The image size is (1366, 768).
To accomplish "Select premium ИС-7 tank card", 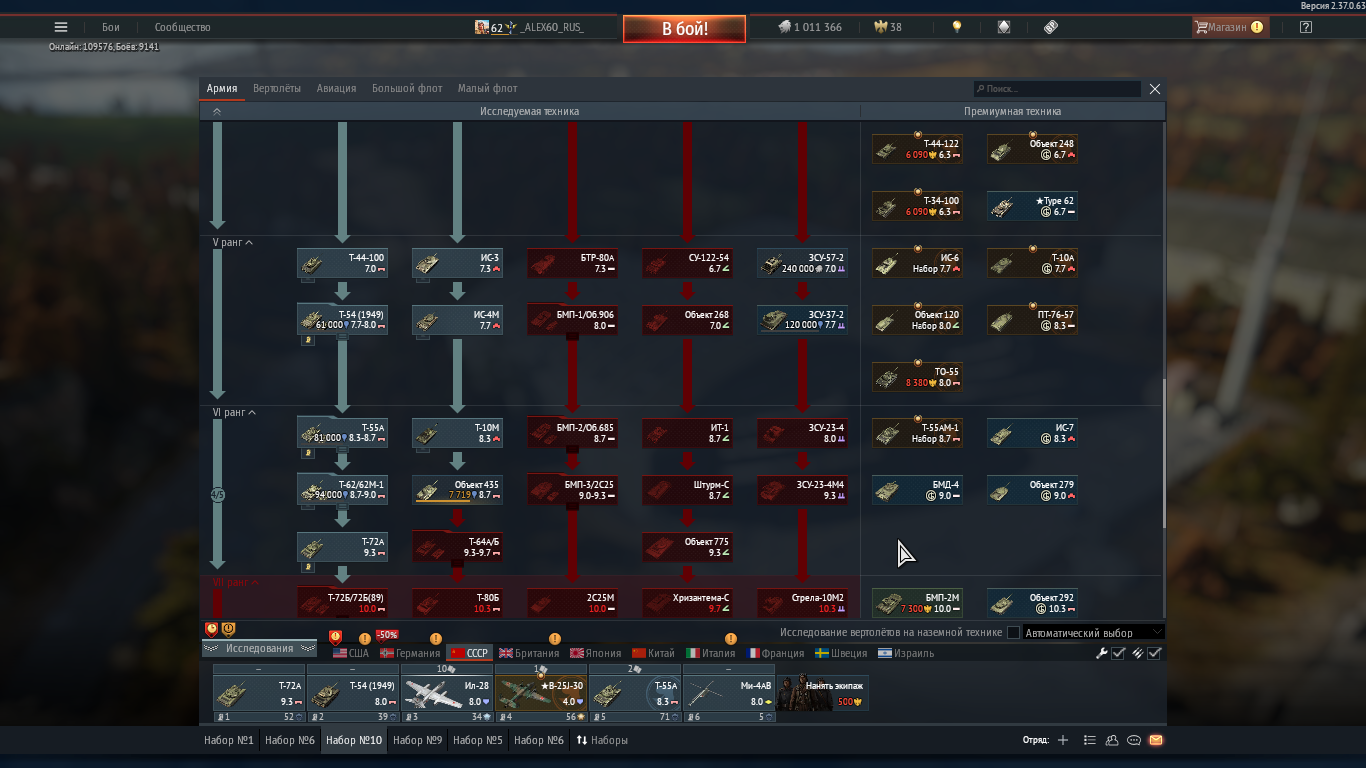I will (x=1033, y=433).
